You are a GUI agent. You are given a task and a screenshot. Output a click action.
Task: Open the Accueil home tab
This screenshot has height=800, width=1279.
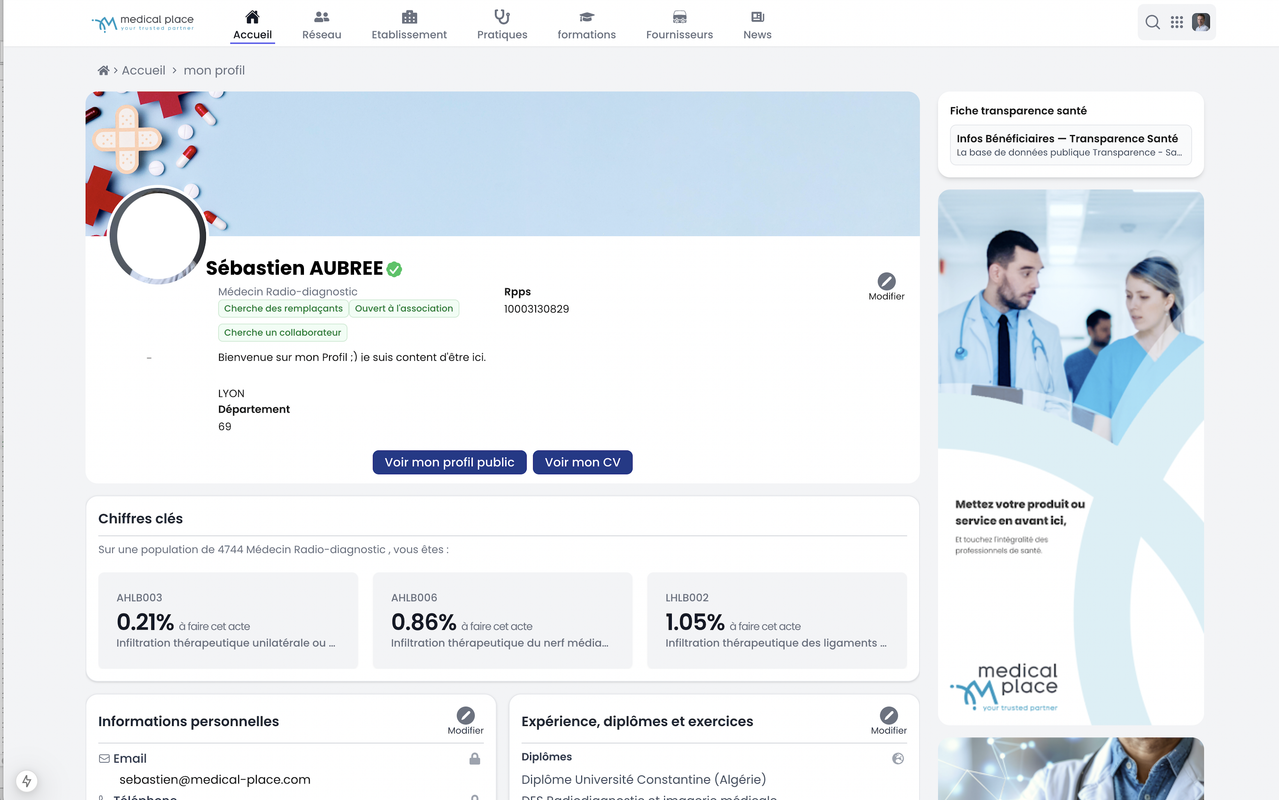click(x=252, y=25)
